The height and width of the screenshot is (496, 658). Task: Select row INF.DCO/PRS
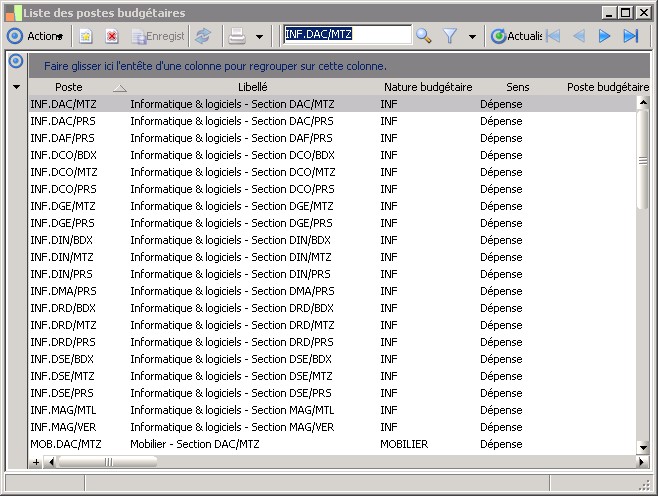pos(333,189)
